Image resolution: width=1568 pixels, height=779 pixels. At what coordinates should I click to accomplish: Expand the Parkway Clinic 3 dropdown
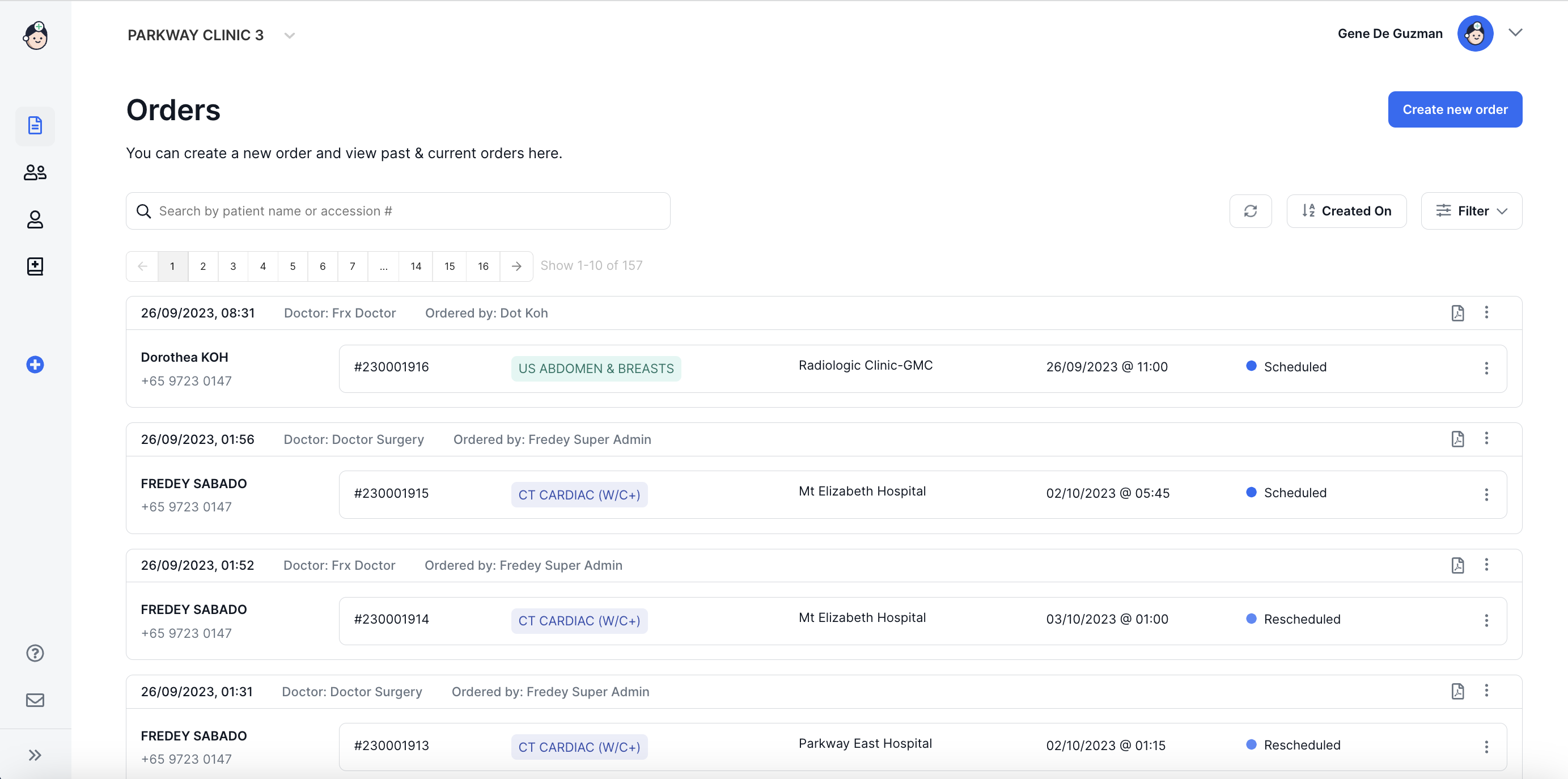pos(290,35)
